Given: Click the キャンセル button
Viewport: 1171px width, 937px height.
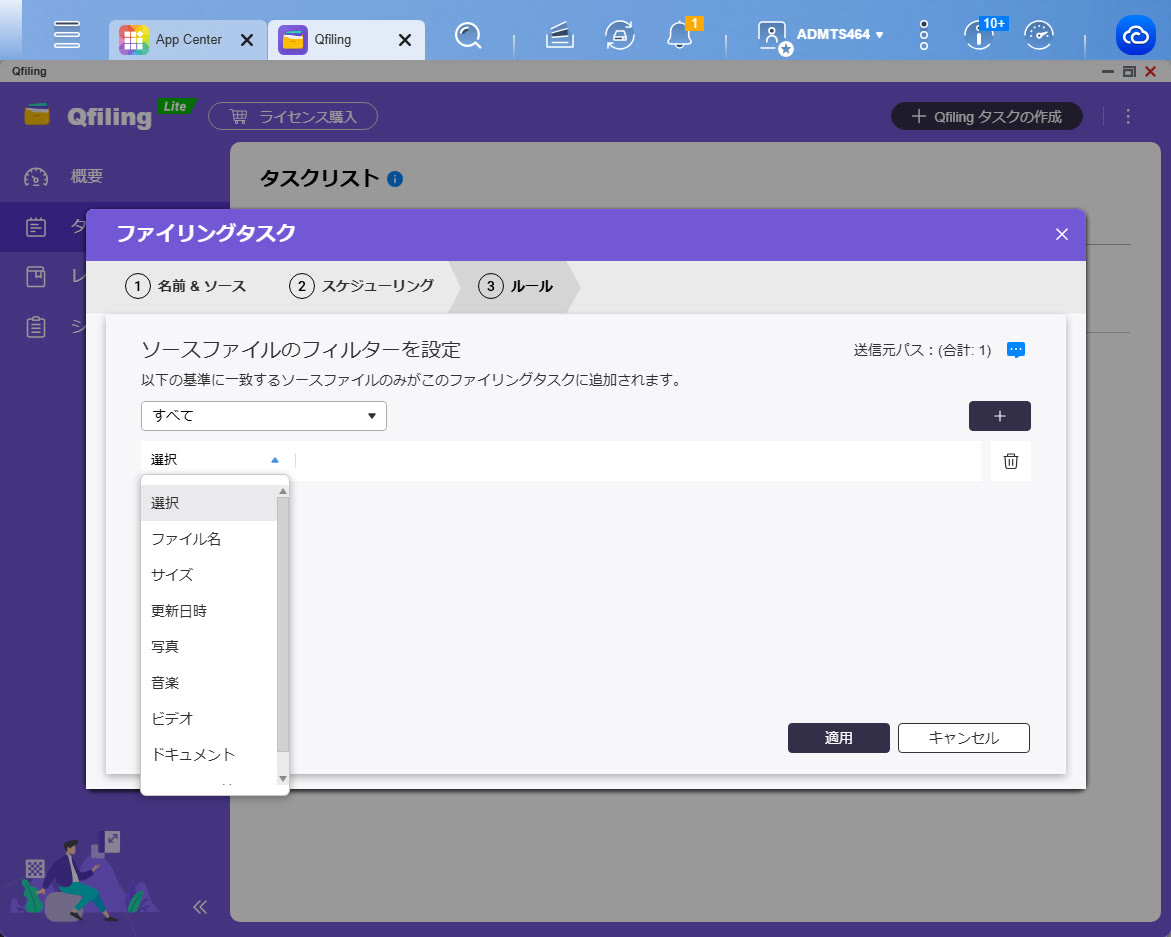Looking at the screenshot, I should [x=963, y=738].
